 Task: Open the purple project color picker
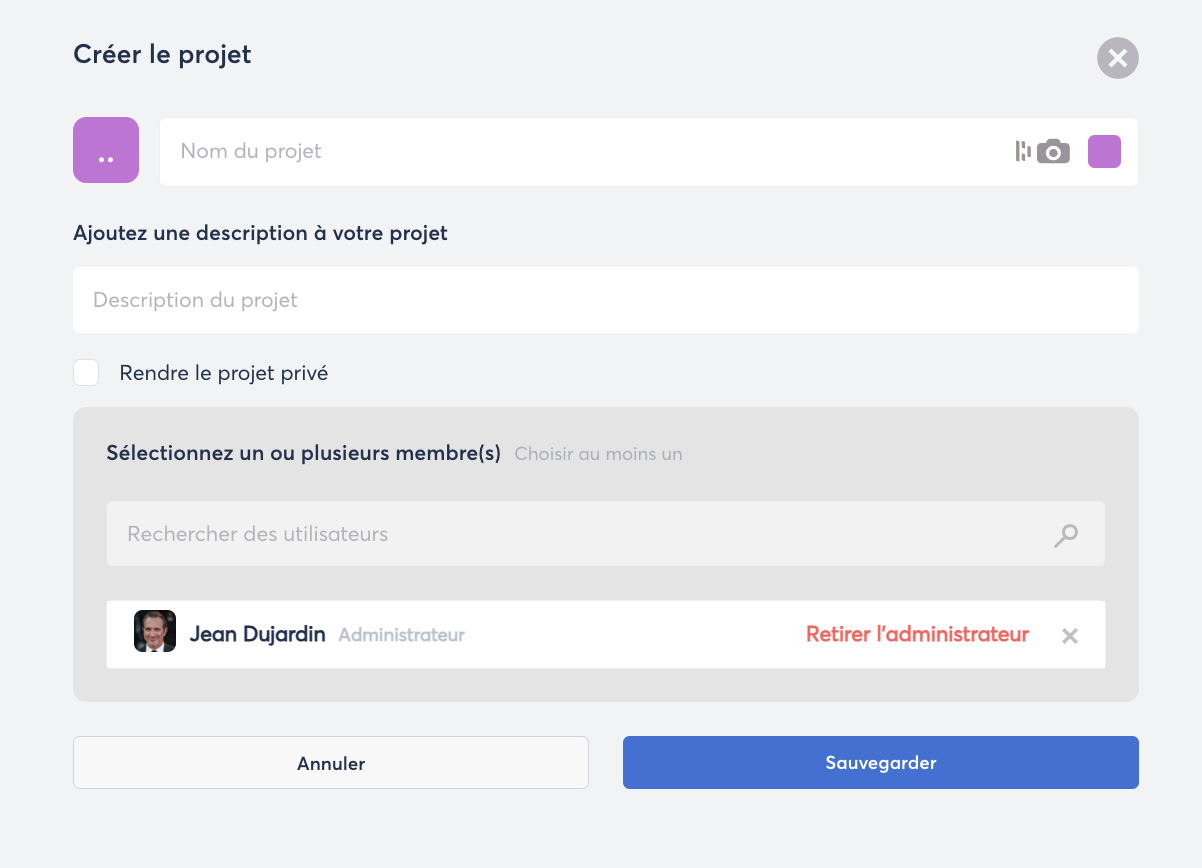click(1104, 152)
